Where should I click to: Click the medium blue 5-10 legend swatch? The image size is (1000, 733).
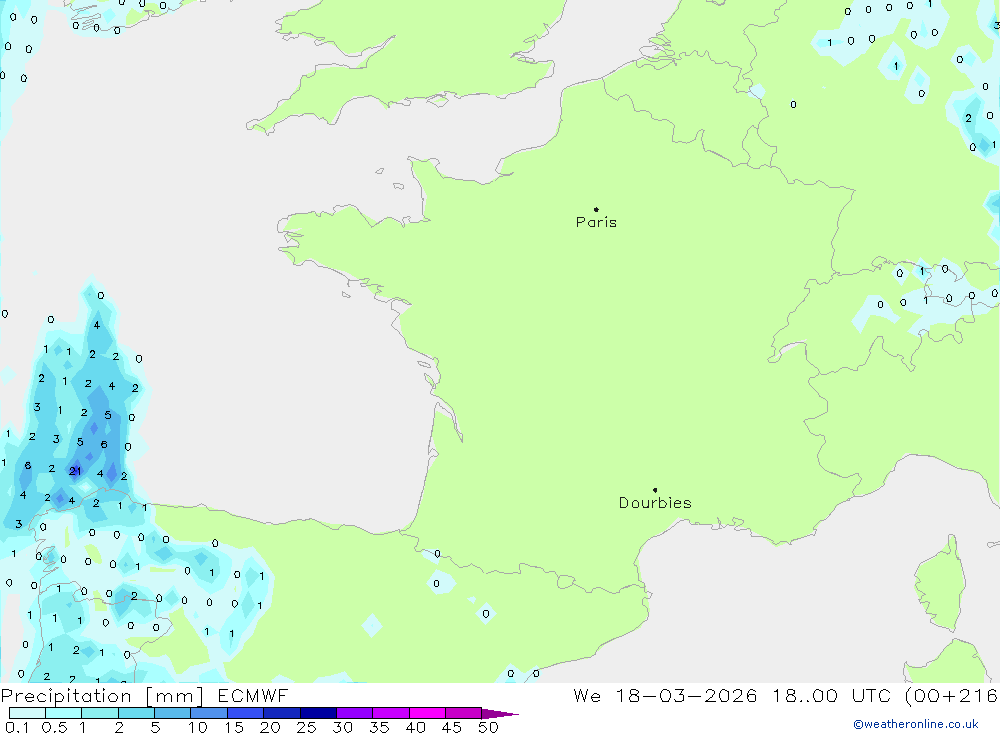(173, 713)
